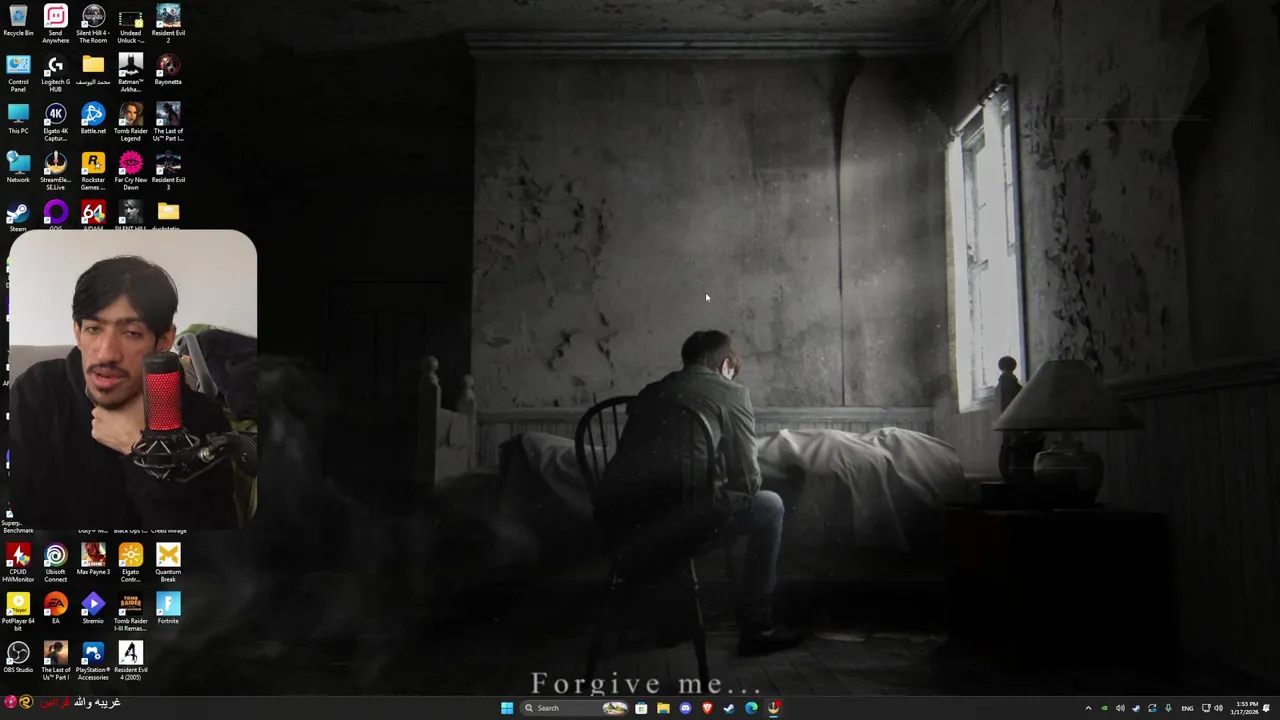The image size is (1280, 720).
Task: Select the StreamElements SE.Live desktop shortcut
Action: pyautogui.click(x=55, y=171)
